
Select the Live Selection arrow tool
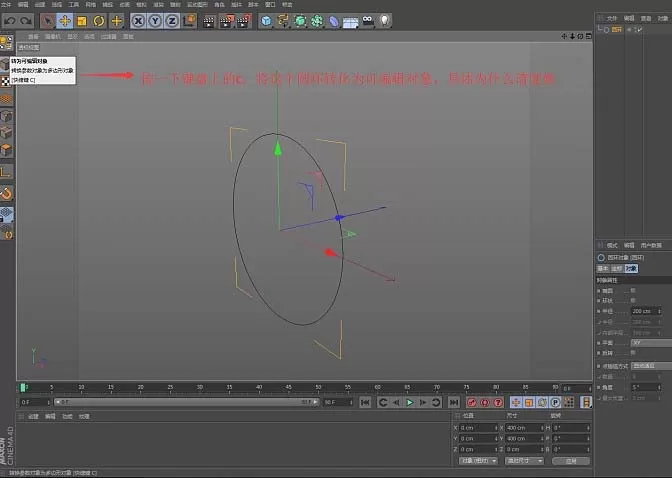(48, 21)
